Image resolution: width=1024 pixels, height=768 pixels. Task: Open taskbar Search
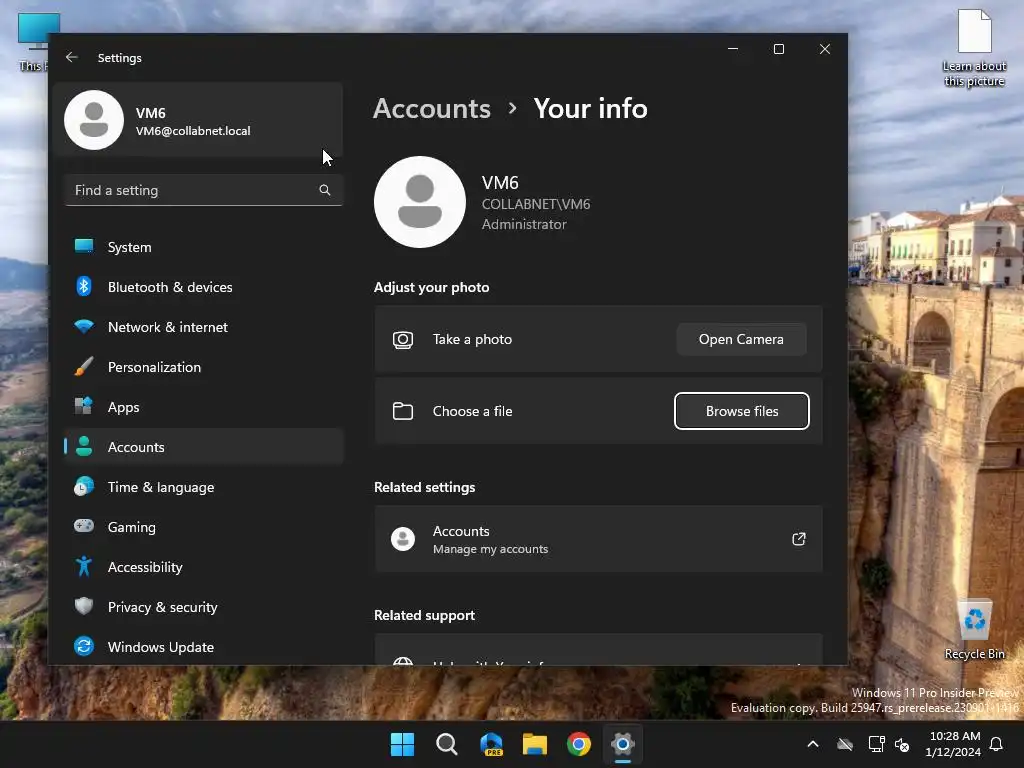tap(447, 744)
